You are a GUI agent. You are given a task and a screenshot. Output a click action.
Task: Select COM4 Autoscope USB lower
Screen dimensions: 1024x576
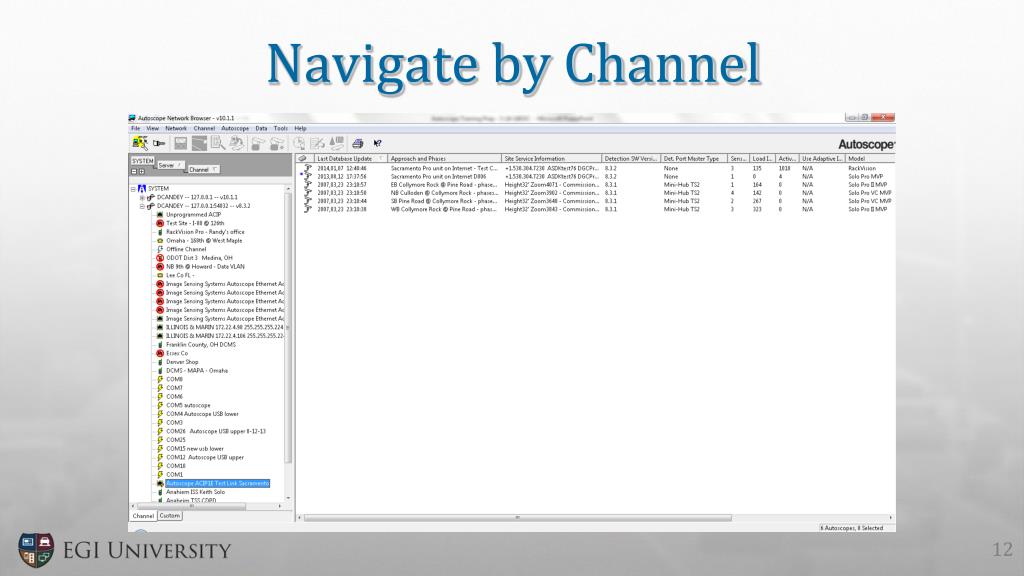pos(202,414)
